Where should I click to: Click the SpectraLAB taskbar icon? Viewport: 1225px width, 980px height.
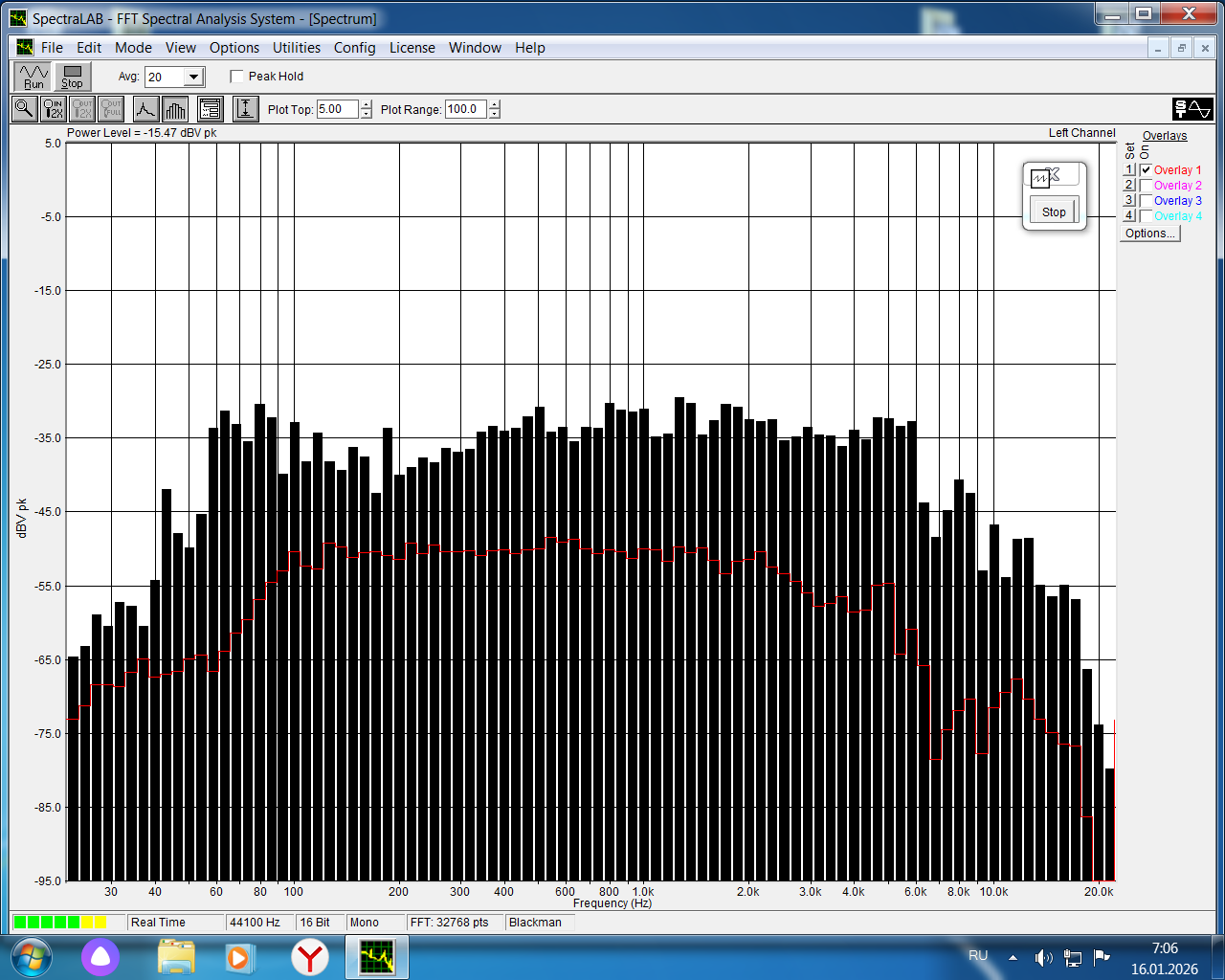coord(377,957)
